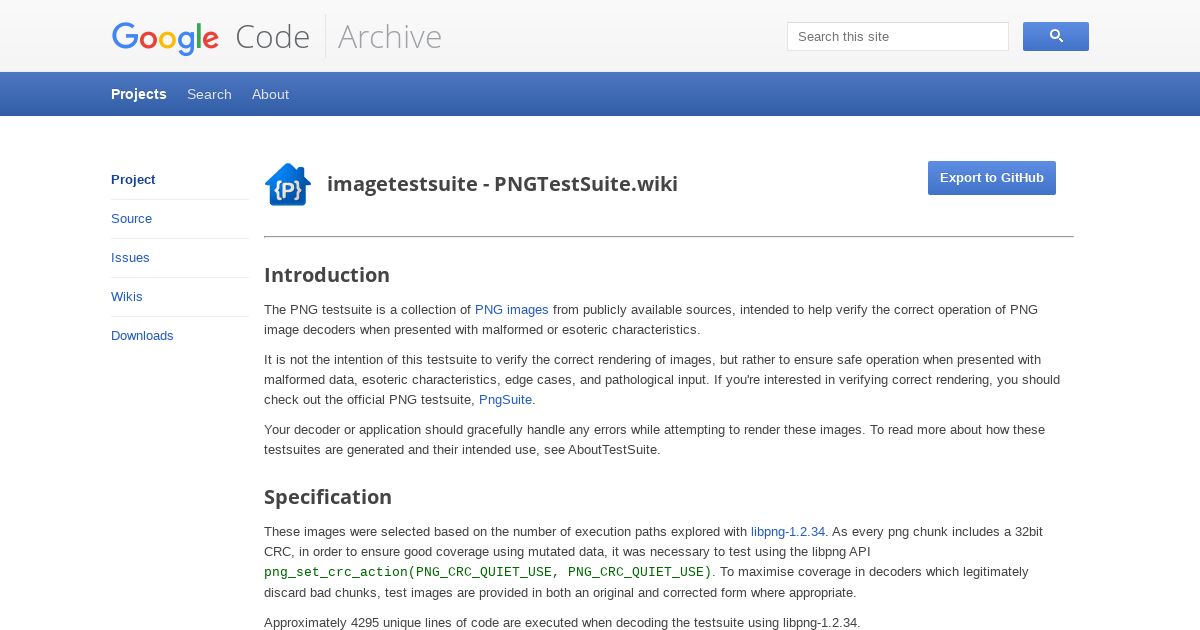Open the Projects tab in navigation bar
Screen dimensions: 1200x630
(x=139, y=94)
